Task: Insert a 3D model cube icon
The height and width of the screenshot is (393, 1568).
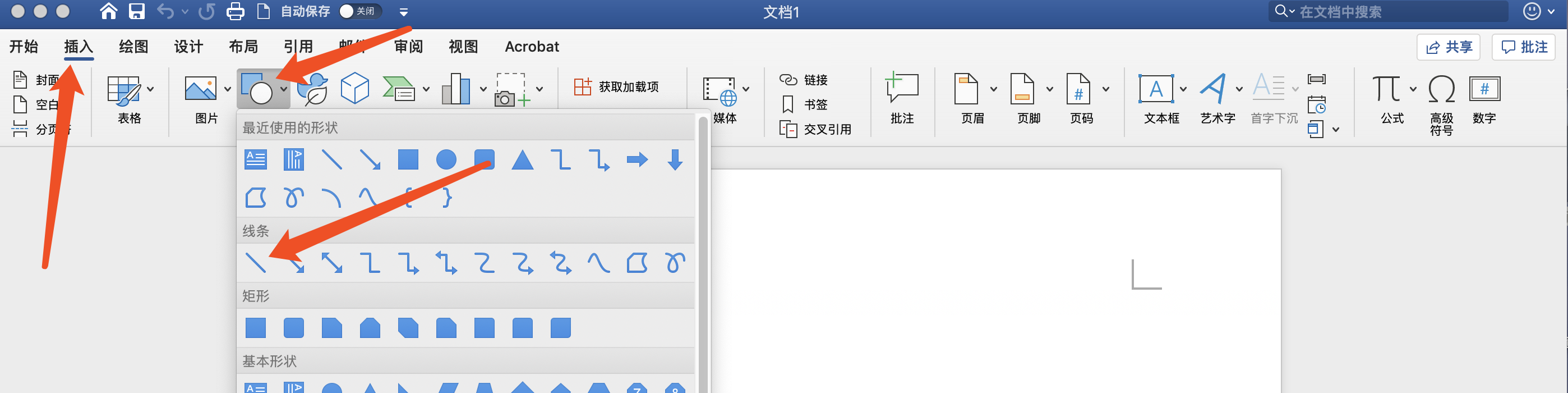Action: pyautogui.click(x=354, y=89)
